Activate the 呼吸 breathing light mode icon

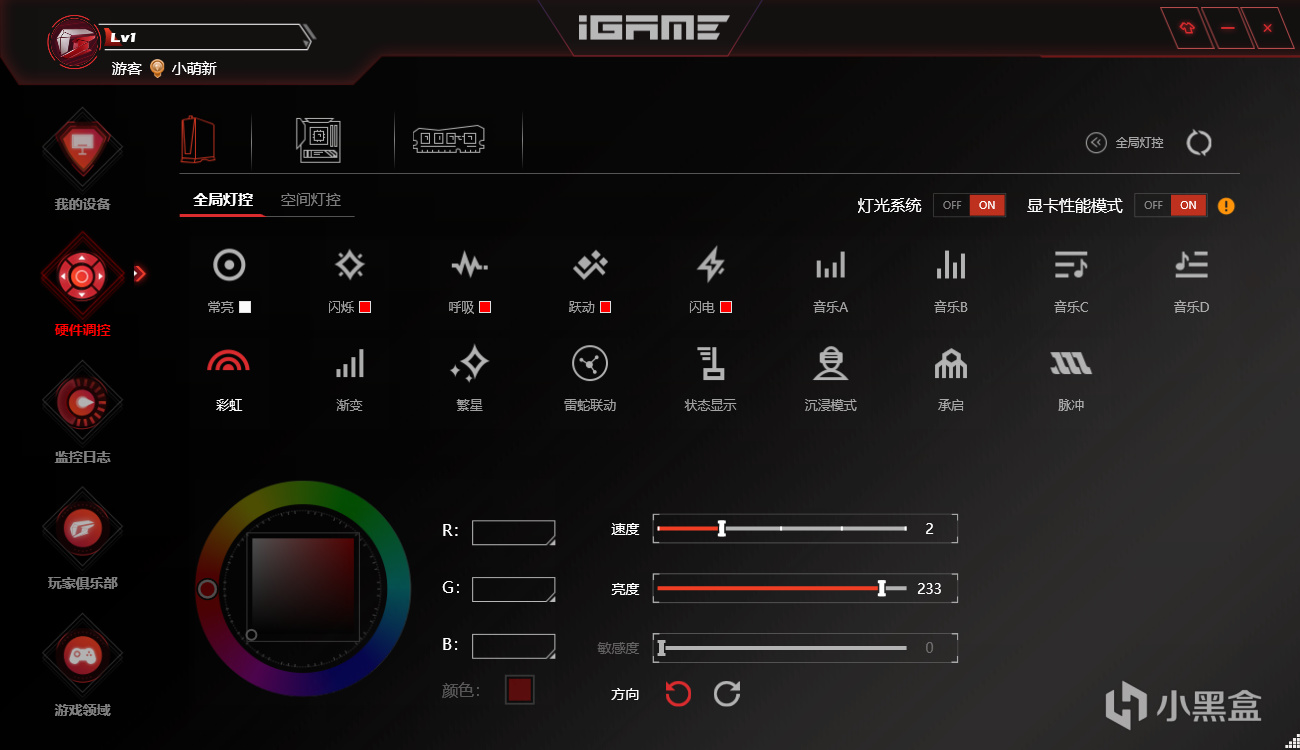click(x=469, y=265)
